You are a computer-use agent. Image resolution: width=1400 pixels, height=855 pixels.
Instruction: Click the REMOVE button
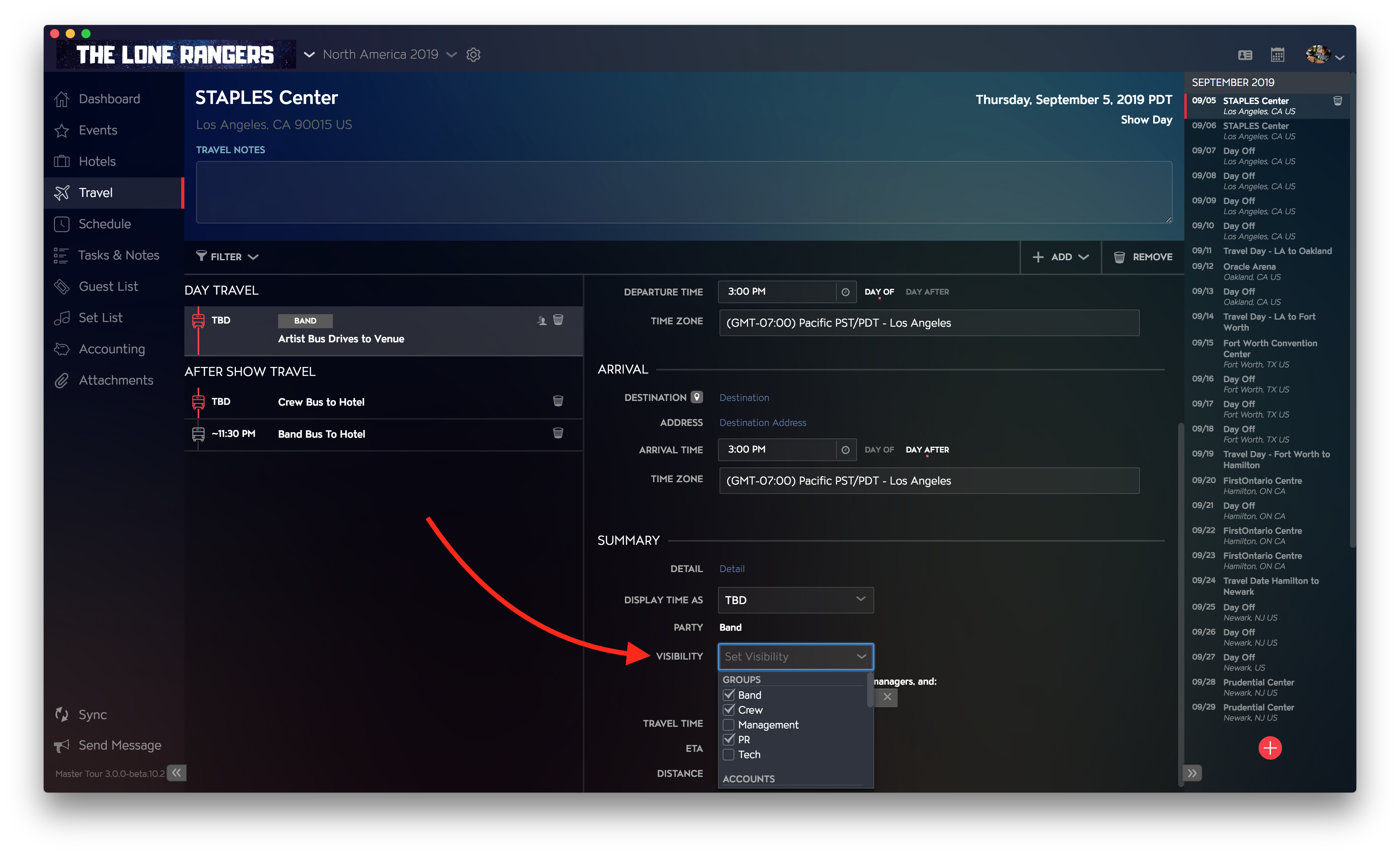[x=1143, y=257]
